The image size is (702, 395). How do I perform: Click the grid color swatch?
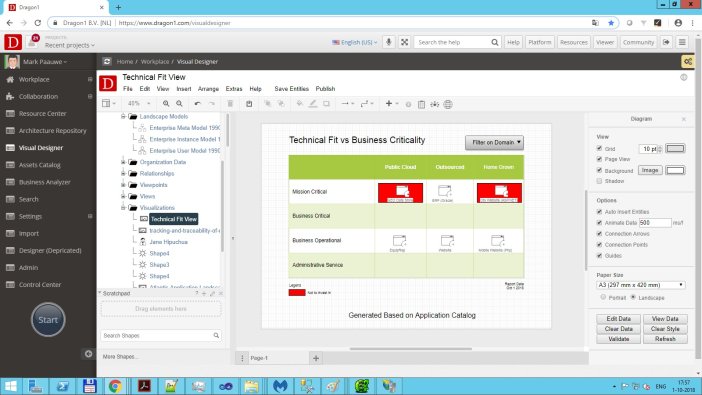pos(675,149)
